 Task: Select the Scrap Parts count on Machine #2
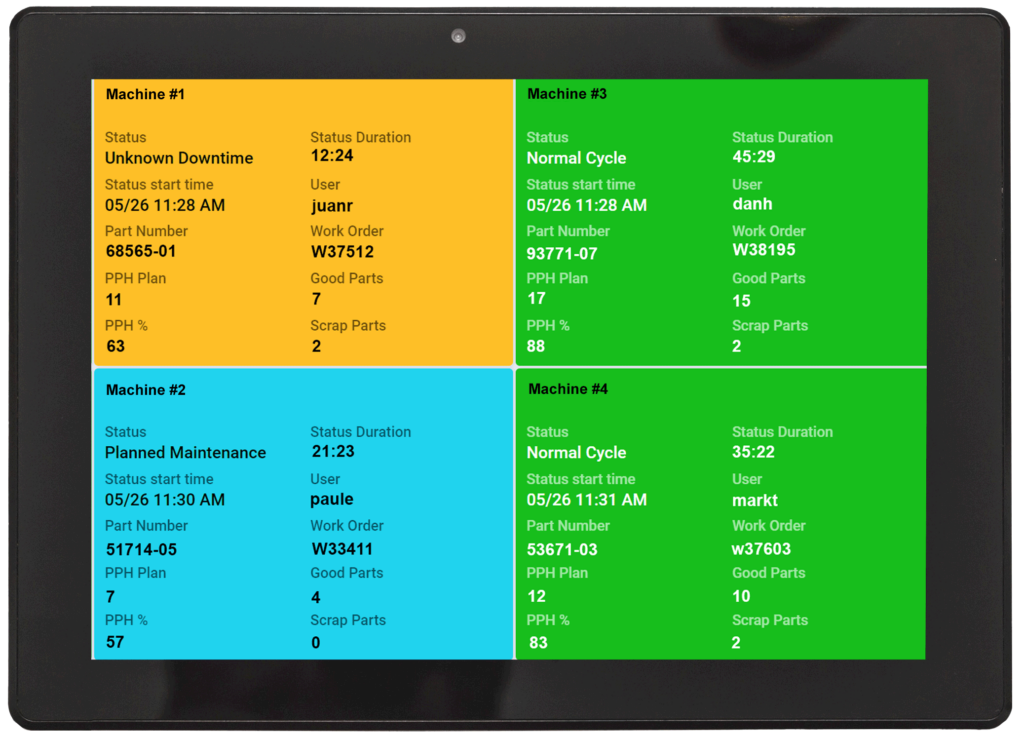point(315,642)
